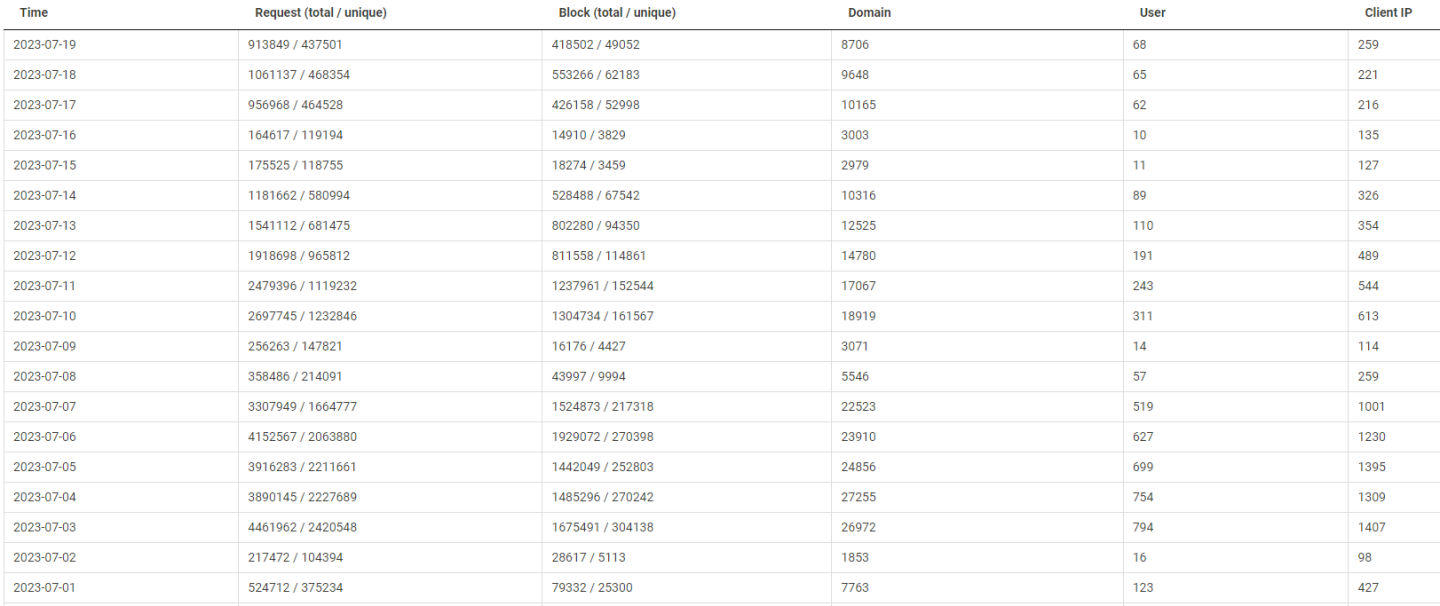This screenshot has width=1440, height=606.
Task: Click block value 1929072 / 270398
Action: point(602,437)
